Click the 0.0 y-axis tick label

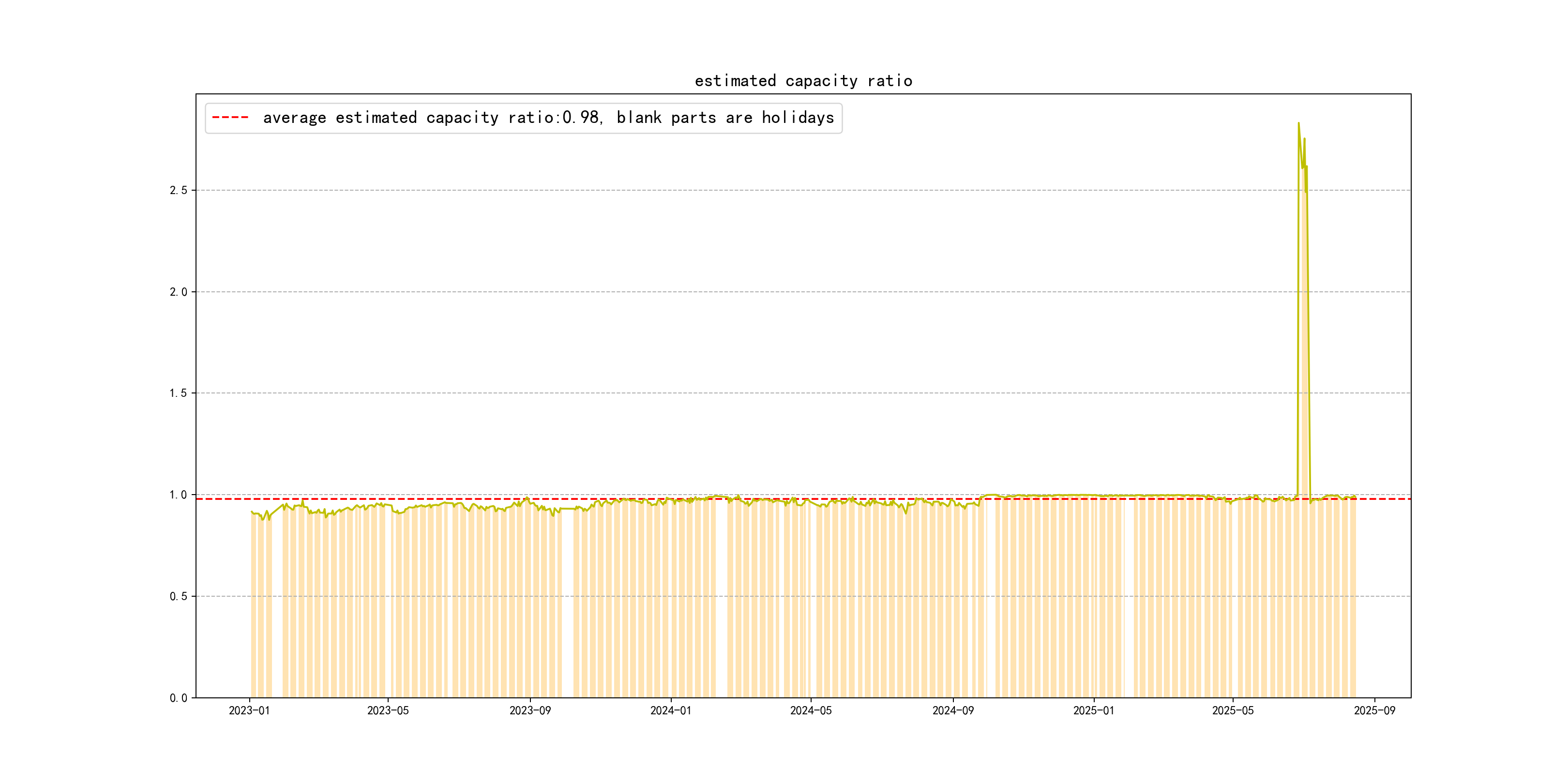coord(179,698)
